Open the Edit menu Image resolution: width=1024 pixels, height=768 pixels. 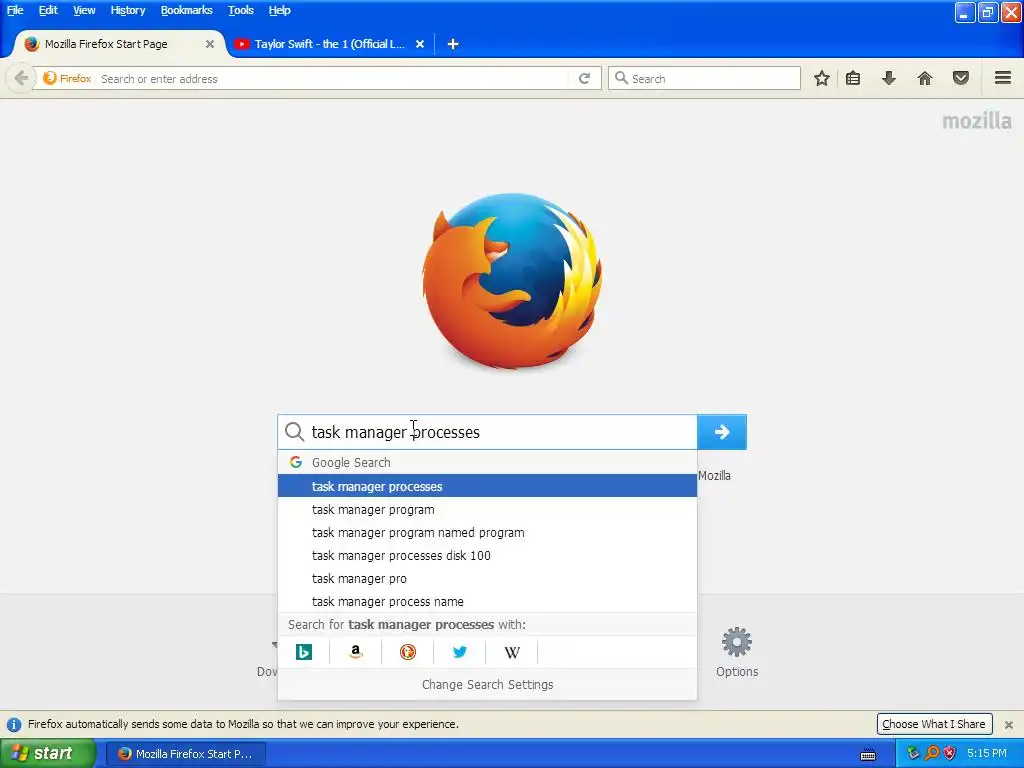click(x=48, y=10)
